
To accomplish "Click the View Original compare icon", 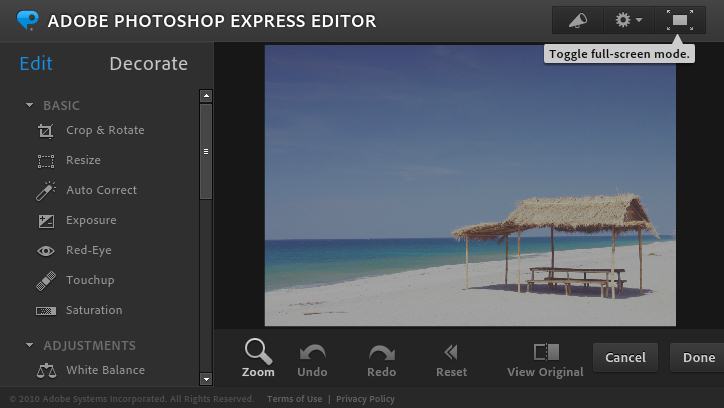I will (546, 352).
